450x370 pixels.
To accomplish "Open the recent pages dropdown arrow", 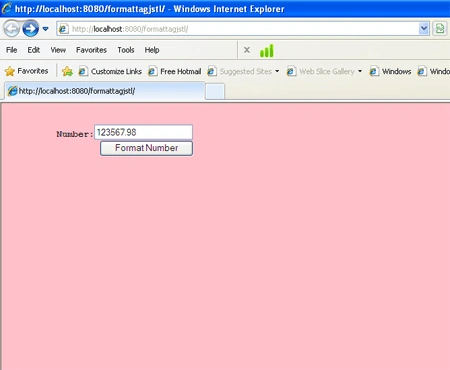I will tap(45, 29).
